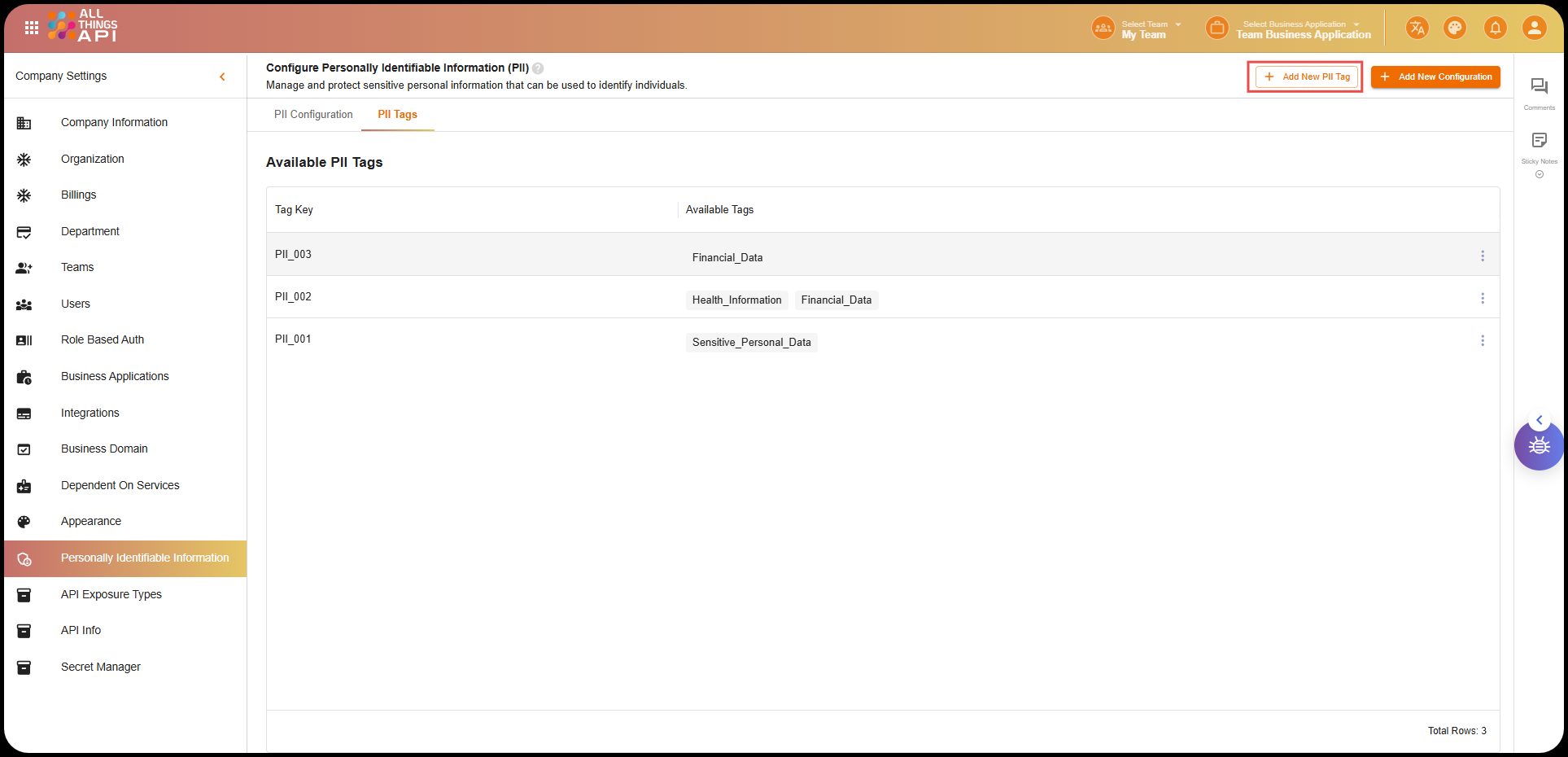Open Sticky Notes panel
Image resolution: width=1568 pixels, height=757 pixels.
coord(1539,141)
